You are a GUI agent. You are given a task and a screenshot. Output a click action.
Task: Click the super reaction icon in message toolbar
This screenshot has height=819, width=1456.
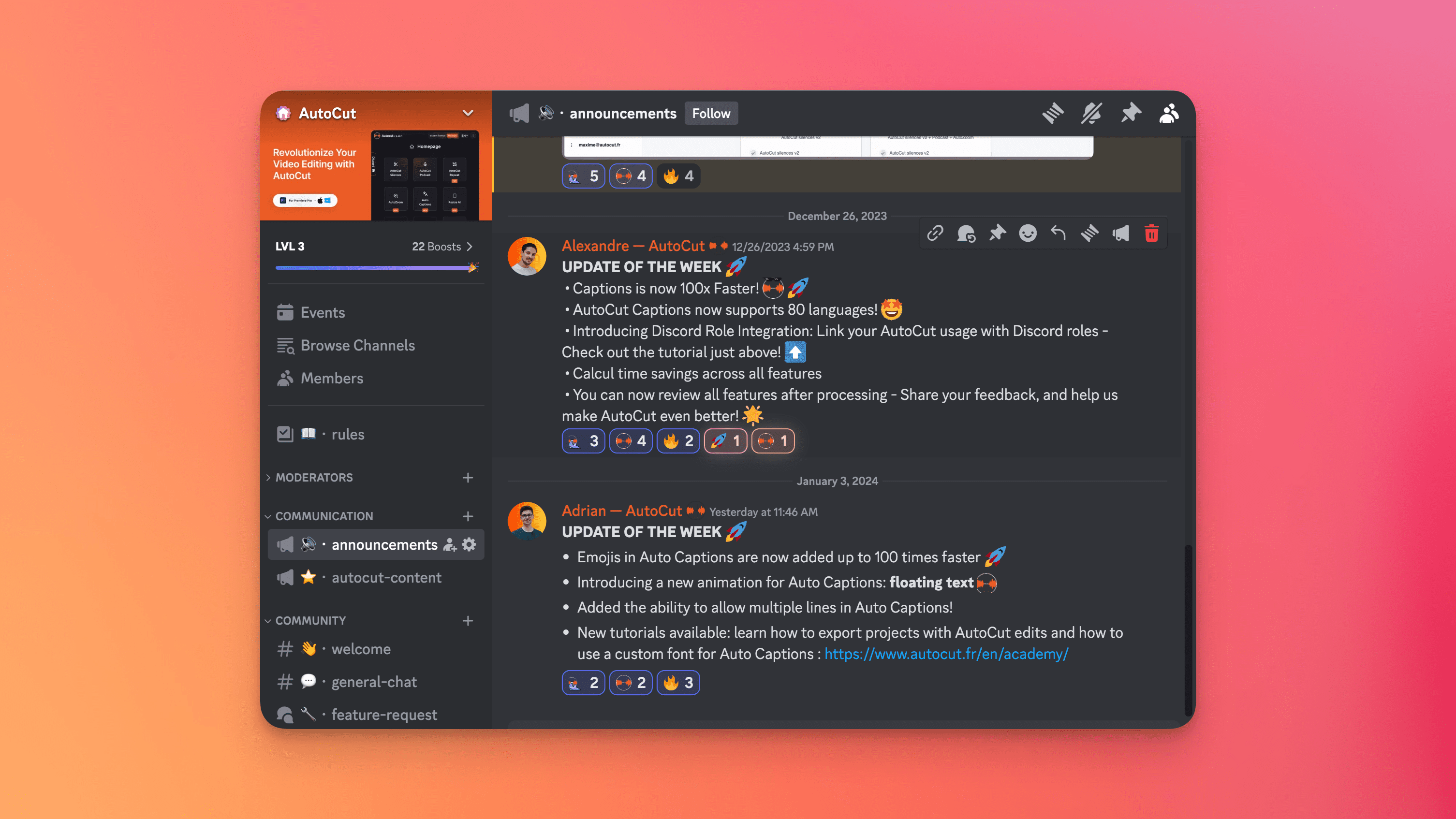[966, 233]
